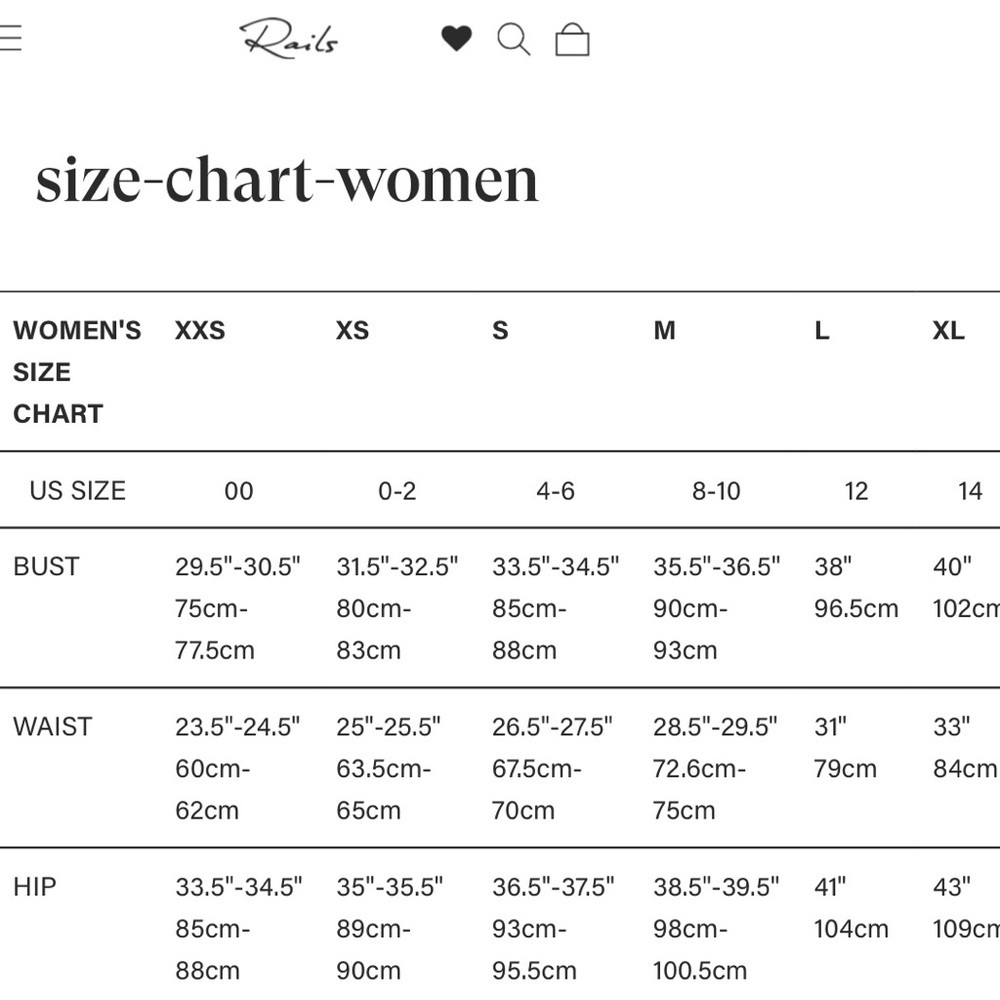Click the XXS bust measurement 29.5"-30.5"
This screenshot has width=1000, height=1000.
pos(237,566)
